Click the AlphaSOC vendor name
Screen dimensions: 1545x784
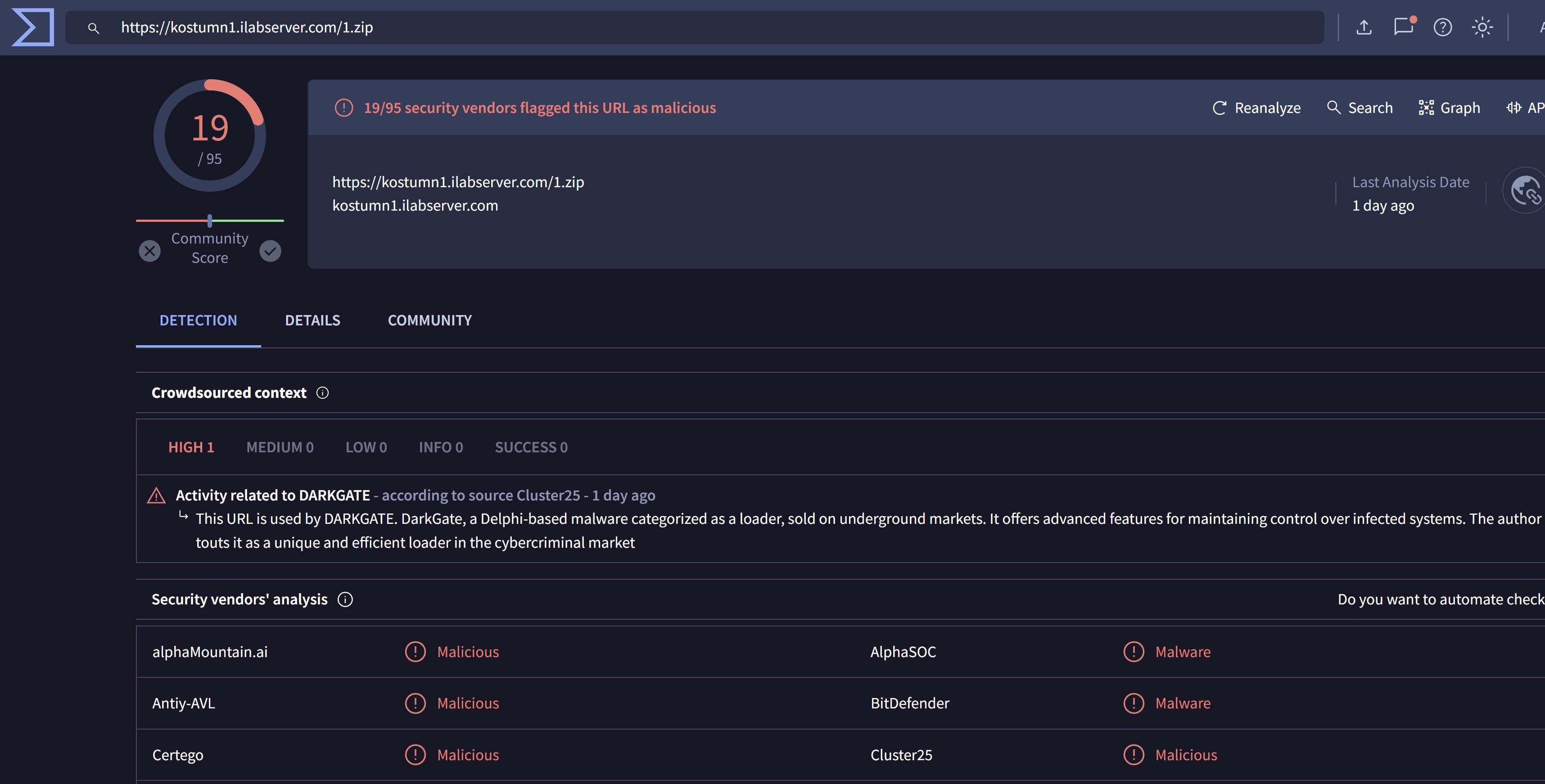(903, 652)
